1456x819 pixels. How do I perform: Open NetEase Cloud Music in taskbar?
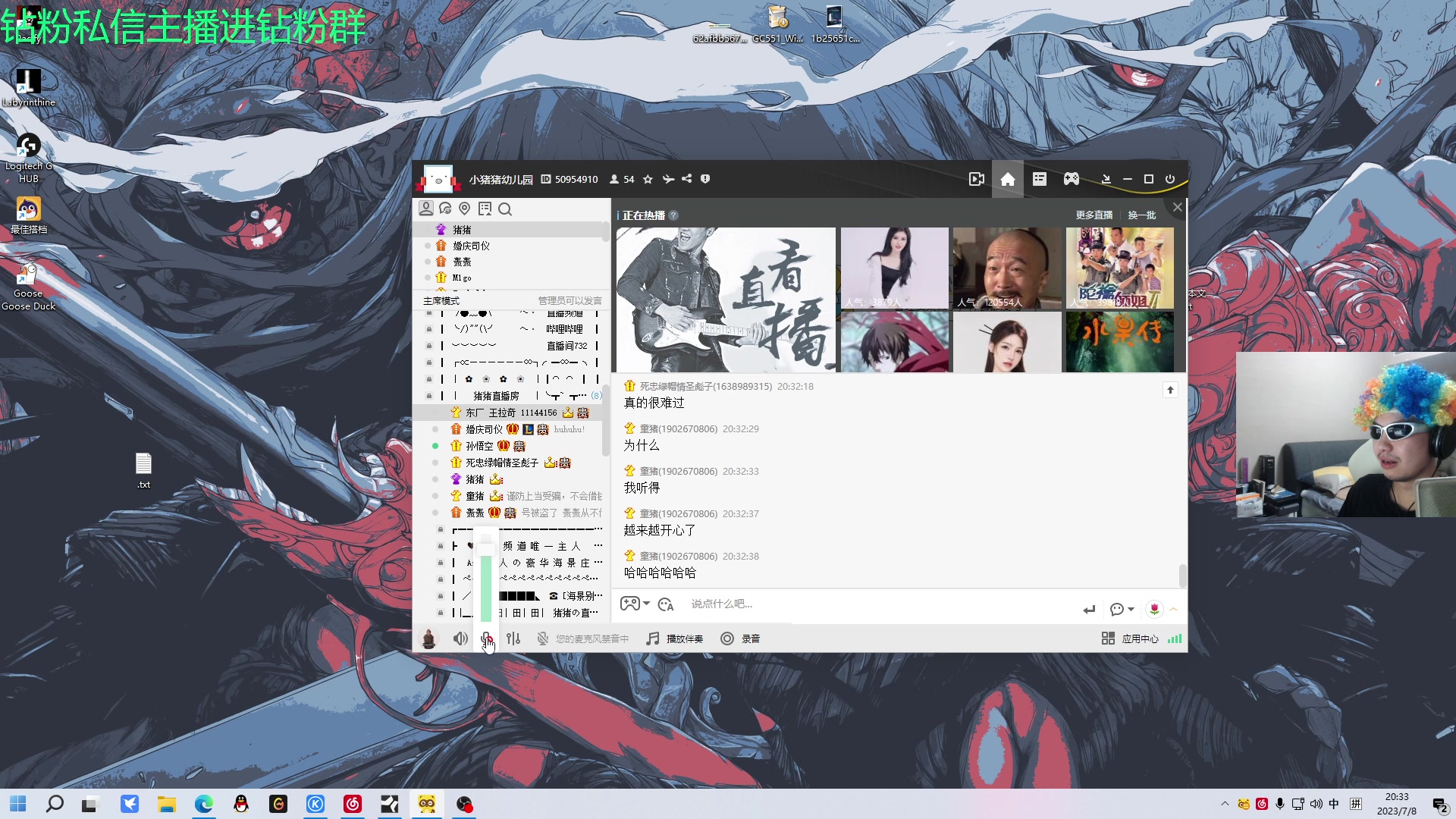353,804
